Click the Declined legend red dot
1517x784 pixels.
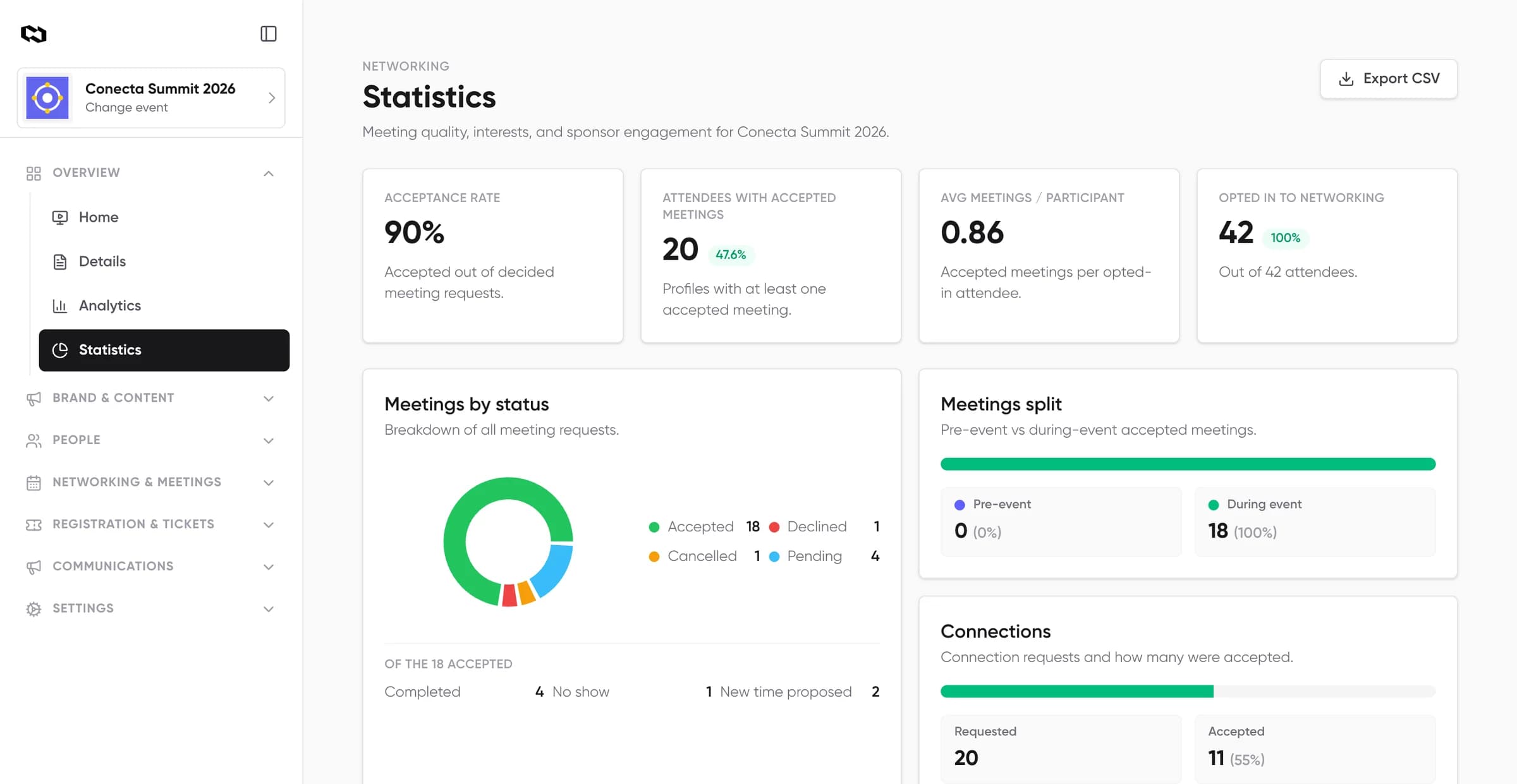click(774, 527)
